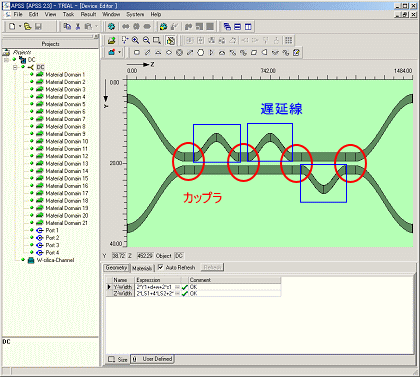Select the arc bend shape tool
The height and width of the screenshot is (377, 420).
click(x=222, y=53)
